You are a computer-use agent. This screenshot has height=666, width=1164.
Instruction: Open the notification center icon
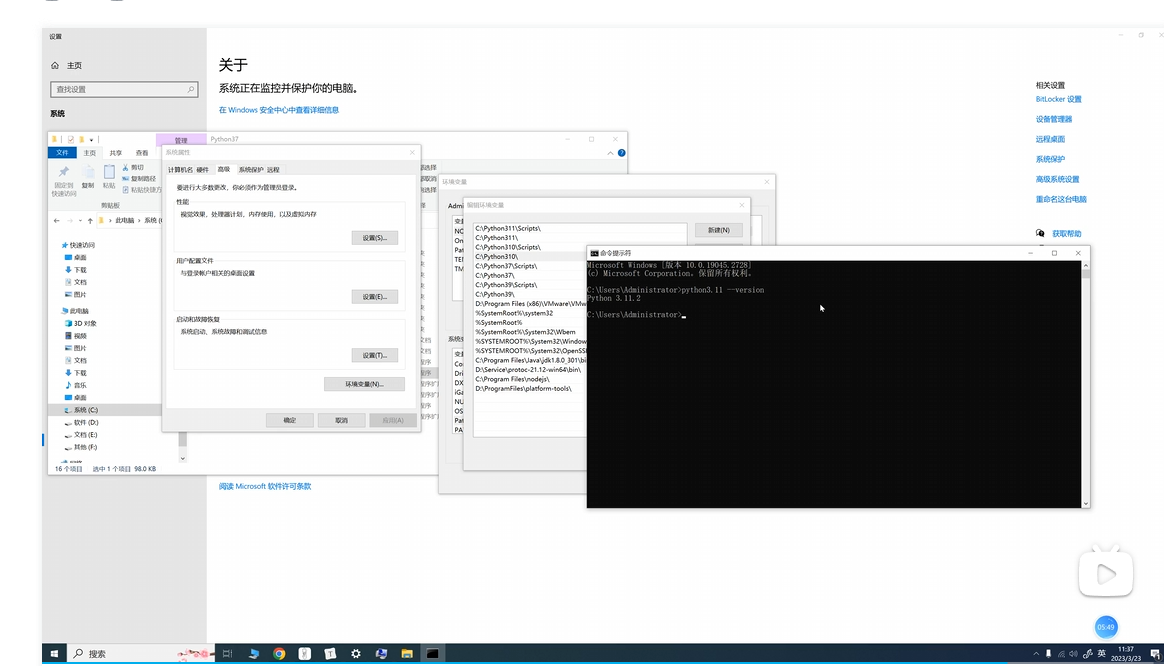tap(1154, 653)
